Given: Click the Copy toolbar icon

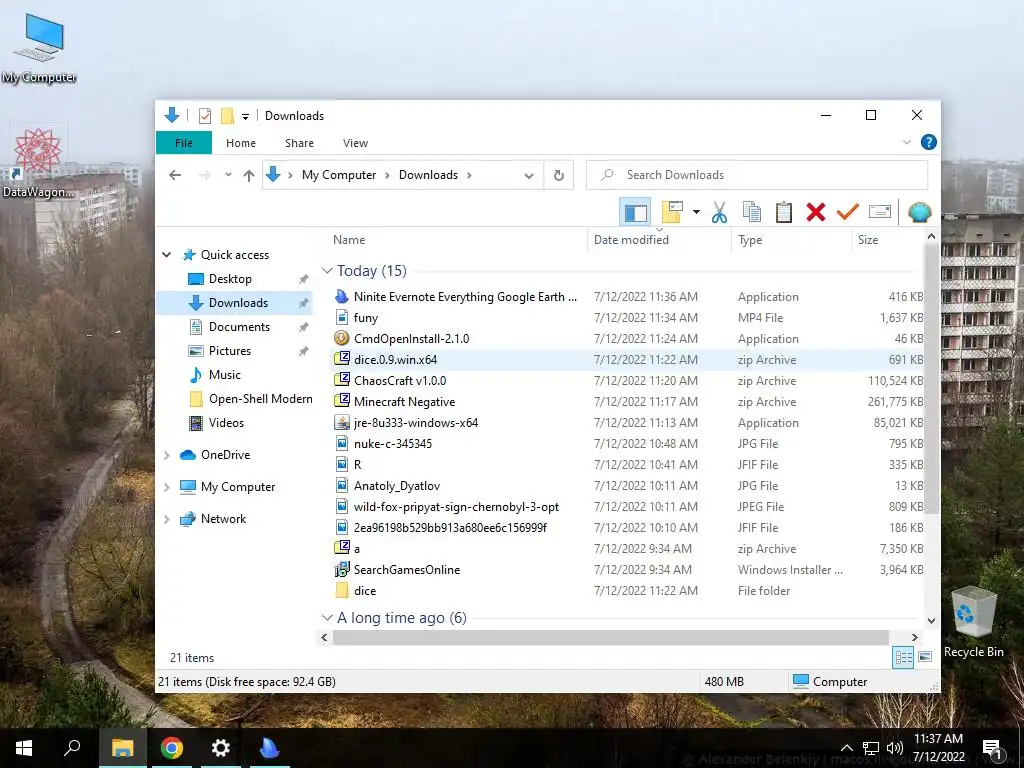Looking at the screenshot, I should pos(752,212).
